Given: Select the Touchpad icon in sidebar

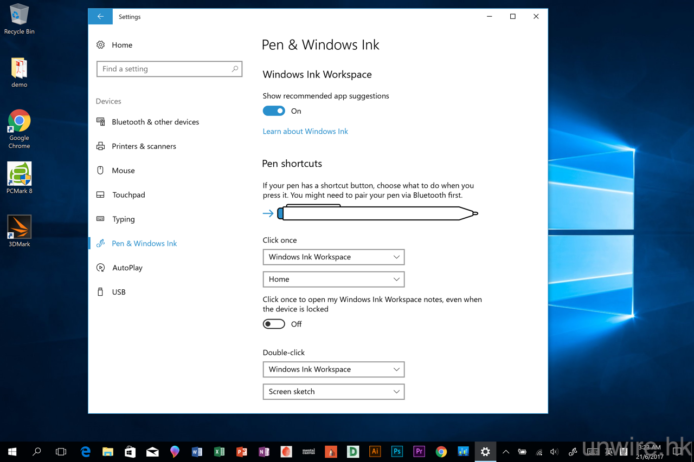Looking at the screenshot, I should click(101, 195).
